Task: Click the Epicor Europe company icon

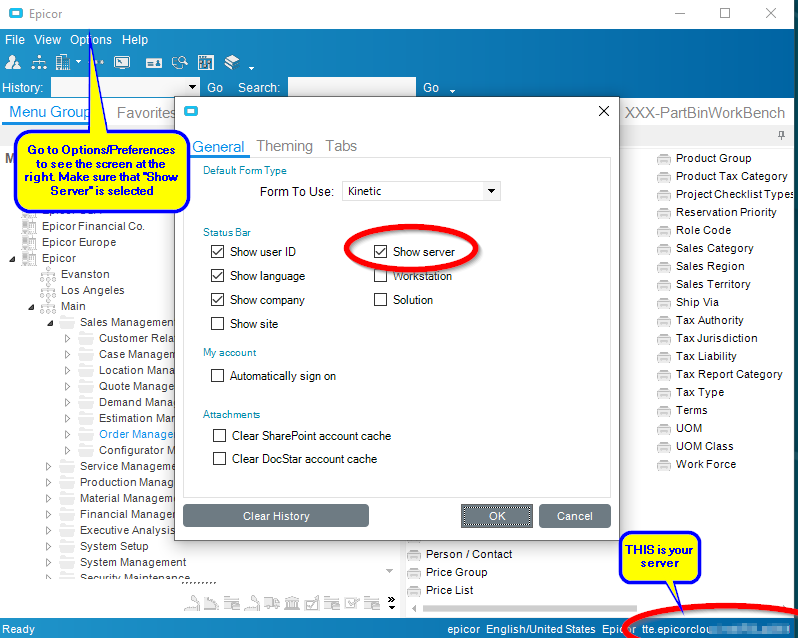Action: (x=29, y=243)
